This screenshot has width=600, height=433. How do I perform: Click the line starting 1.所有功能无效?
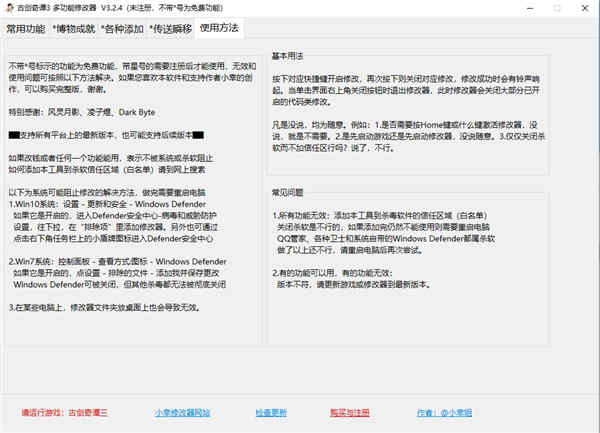pyautogui.click(x=380, y=216)
